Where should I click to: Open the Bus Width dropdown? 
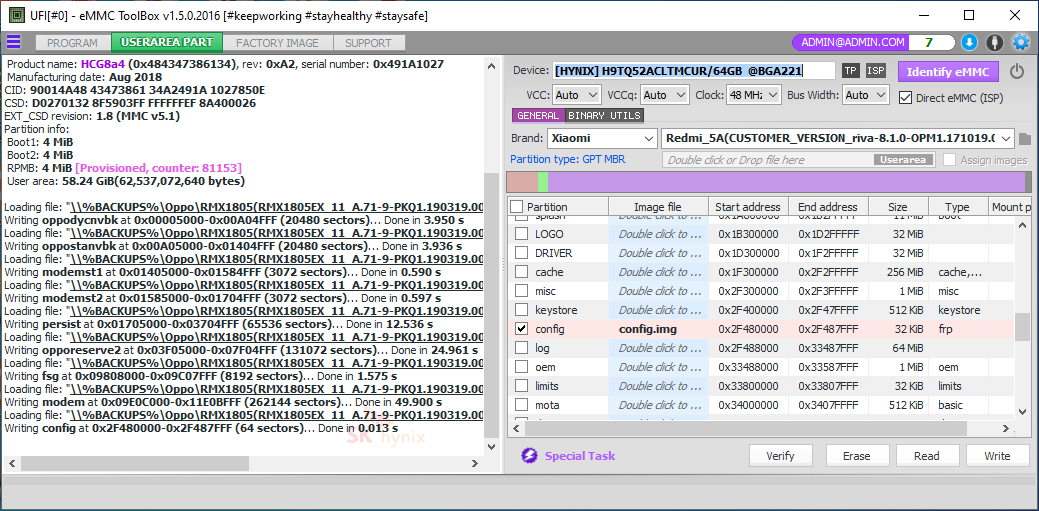(x=865, y=95)
